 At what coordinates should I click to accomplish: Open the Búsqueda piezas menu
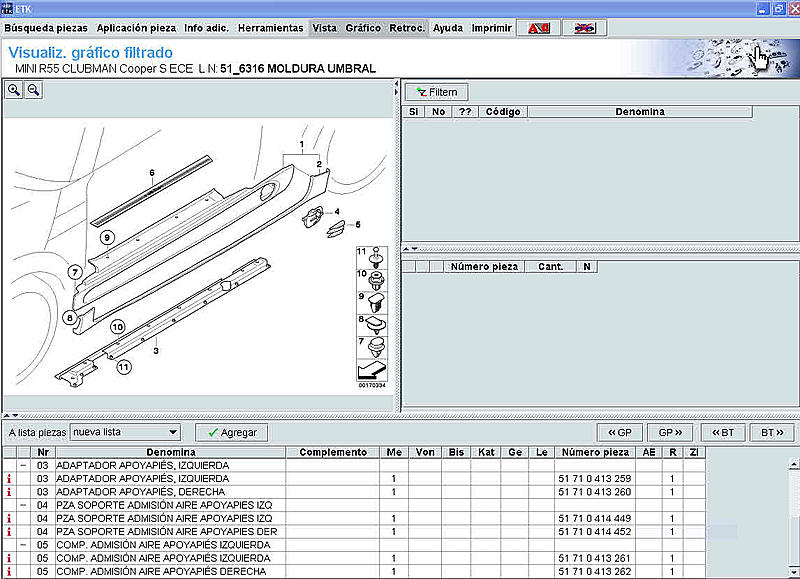tap(46, 28)
